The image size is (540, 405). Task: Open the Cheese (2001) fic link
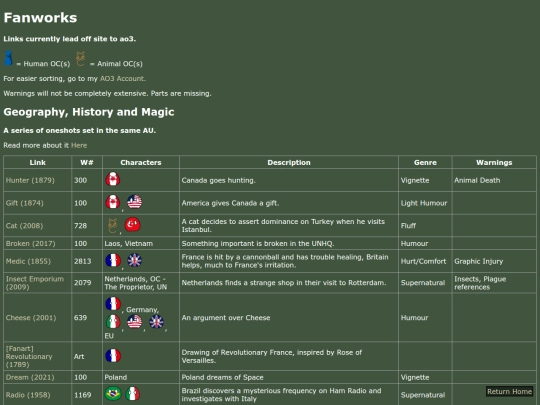(31, 318)
